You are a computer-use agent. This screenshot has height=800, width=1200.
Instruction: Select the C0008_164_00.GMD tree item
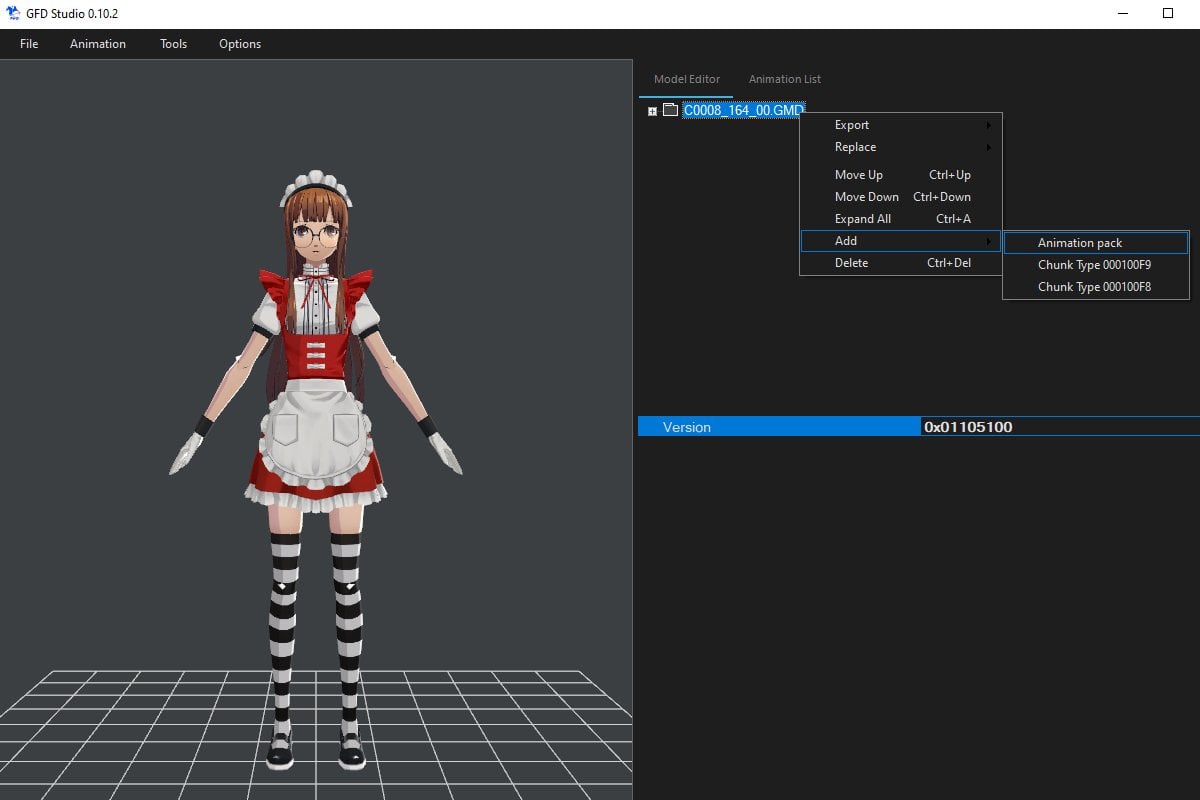point(743,110)
